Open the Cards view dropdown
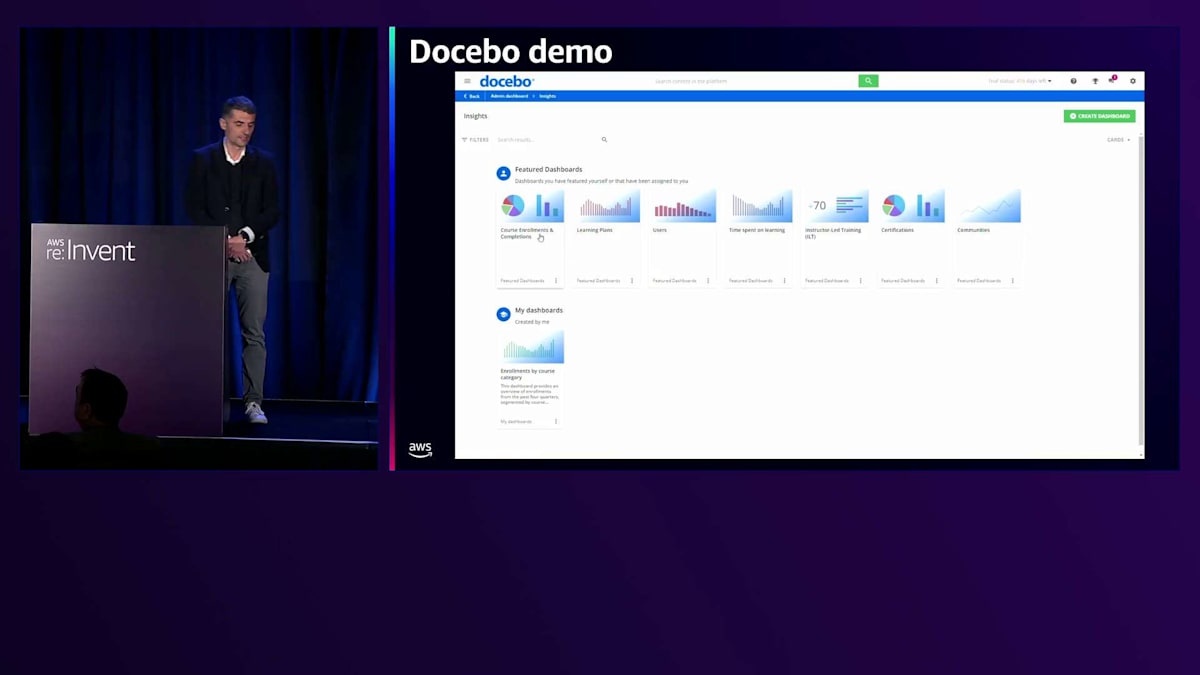Image resolution: width=1200 pixels, height=675 pixels. tap(1118, 140)
